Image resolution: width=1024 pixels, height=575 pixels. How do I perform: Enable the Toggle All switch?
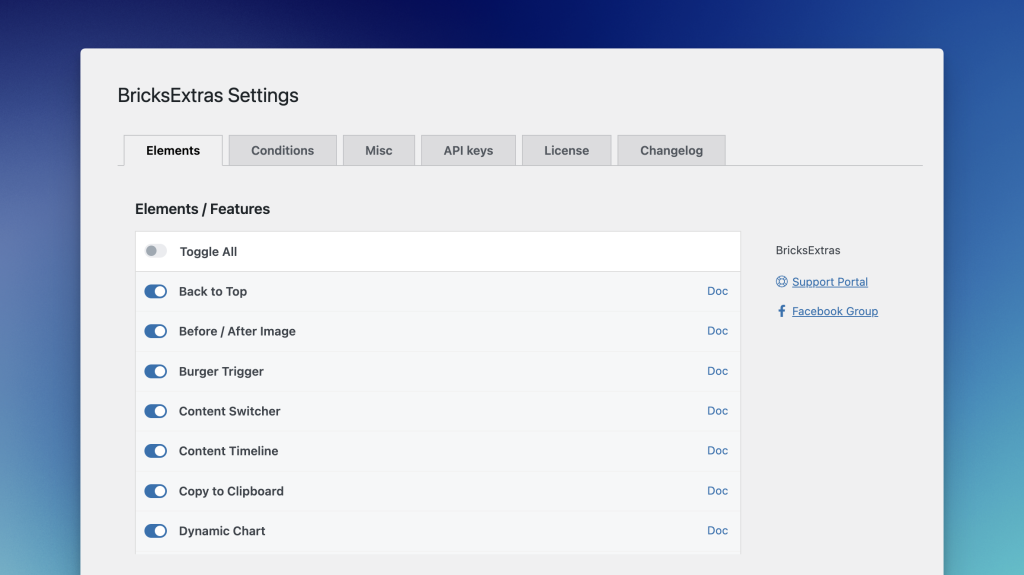tap(155, 251)
